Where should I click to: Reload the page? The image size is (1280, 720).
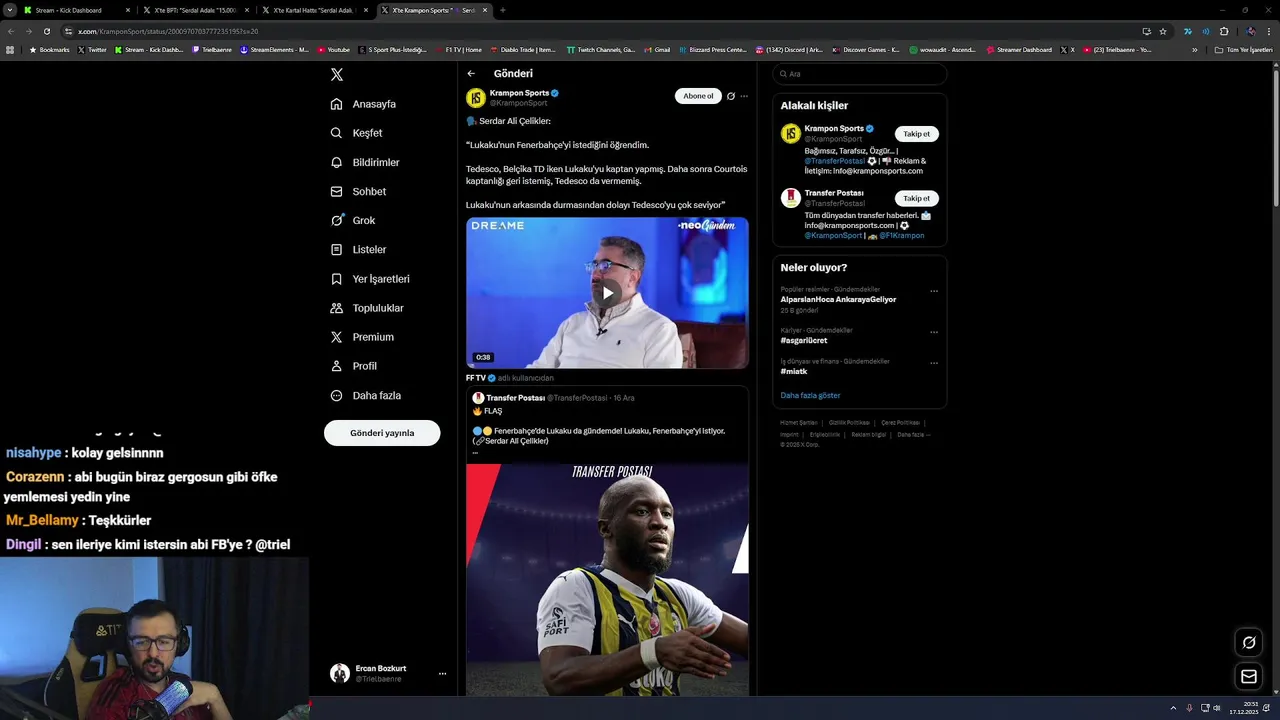tap(48, 31)
